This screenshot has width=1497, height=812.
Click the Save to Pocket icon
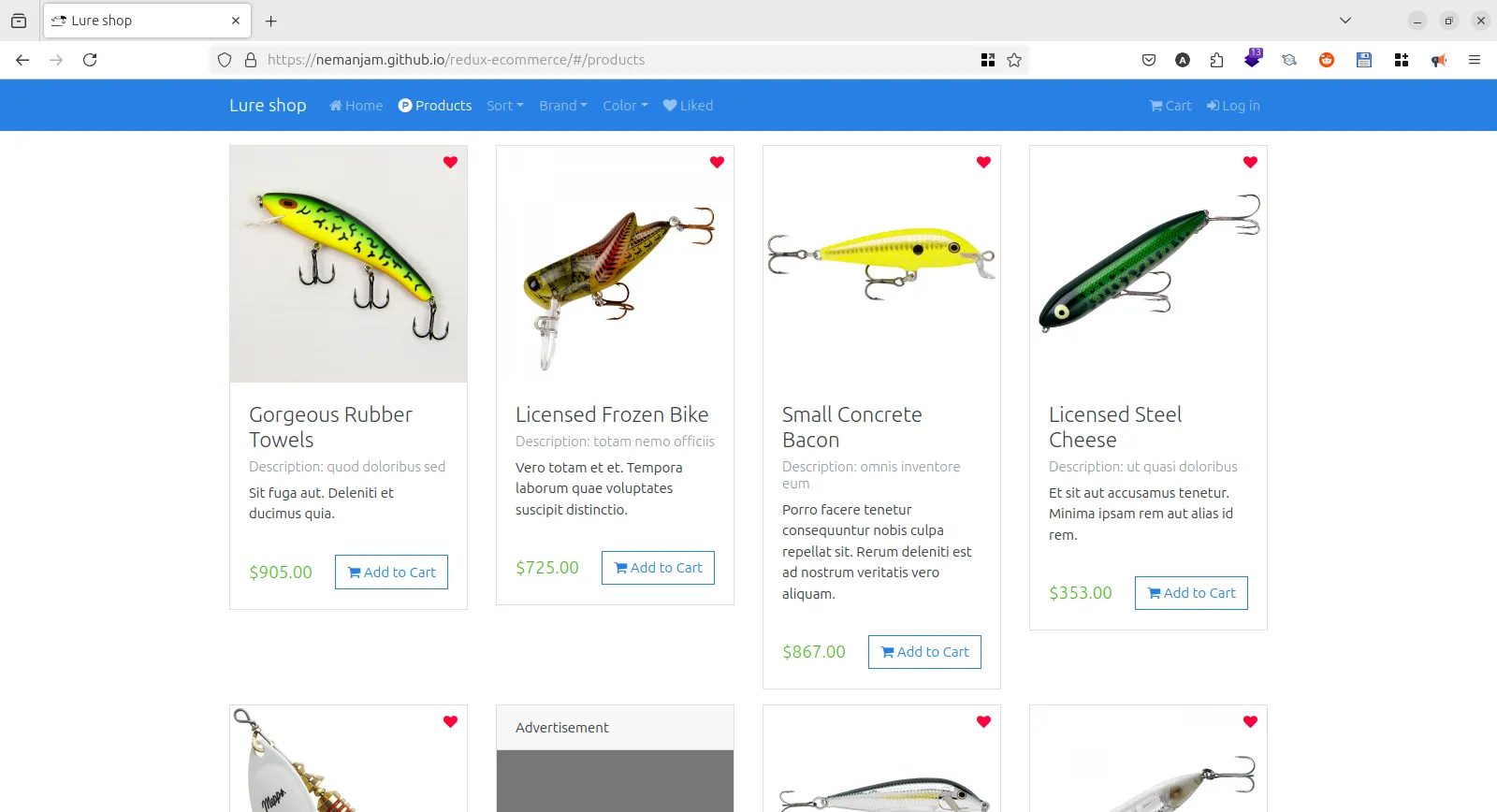click(1149, 60)
